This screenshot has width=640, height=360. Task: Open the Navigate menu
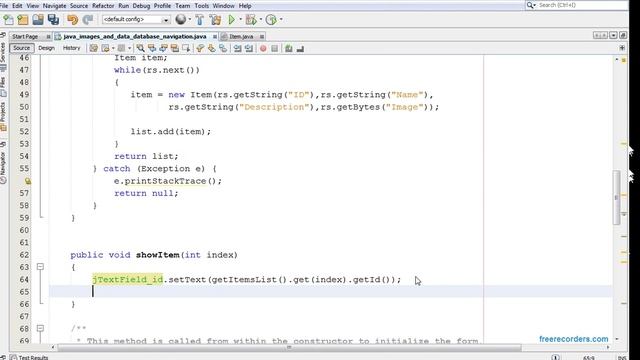pyautogui.click(x=54, y=6)
